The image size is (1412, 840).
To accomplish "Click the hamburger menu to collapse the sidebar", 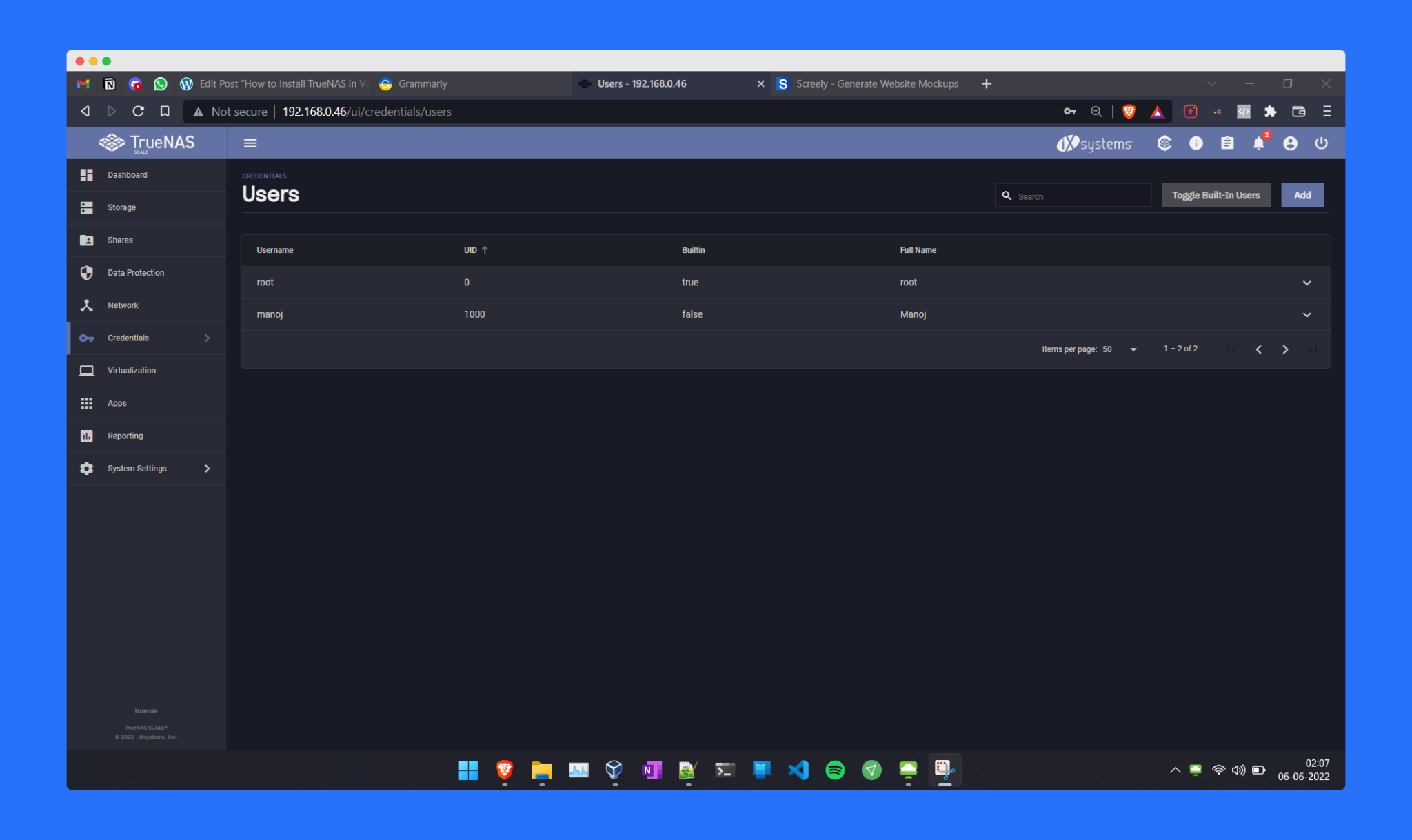I will tap(250, 143).
